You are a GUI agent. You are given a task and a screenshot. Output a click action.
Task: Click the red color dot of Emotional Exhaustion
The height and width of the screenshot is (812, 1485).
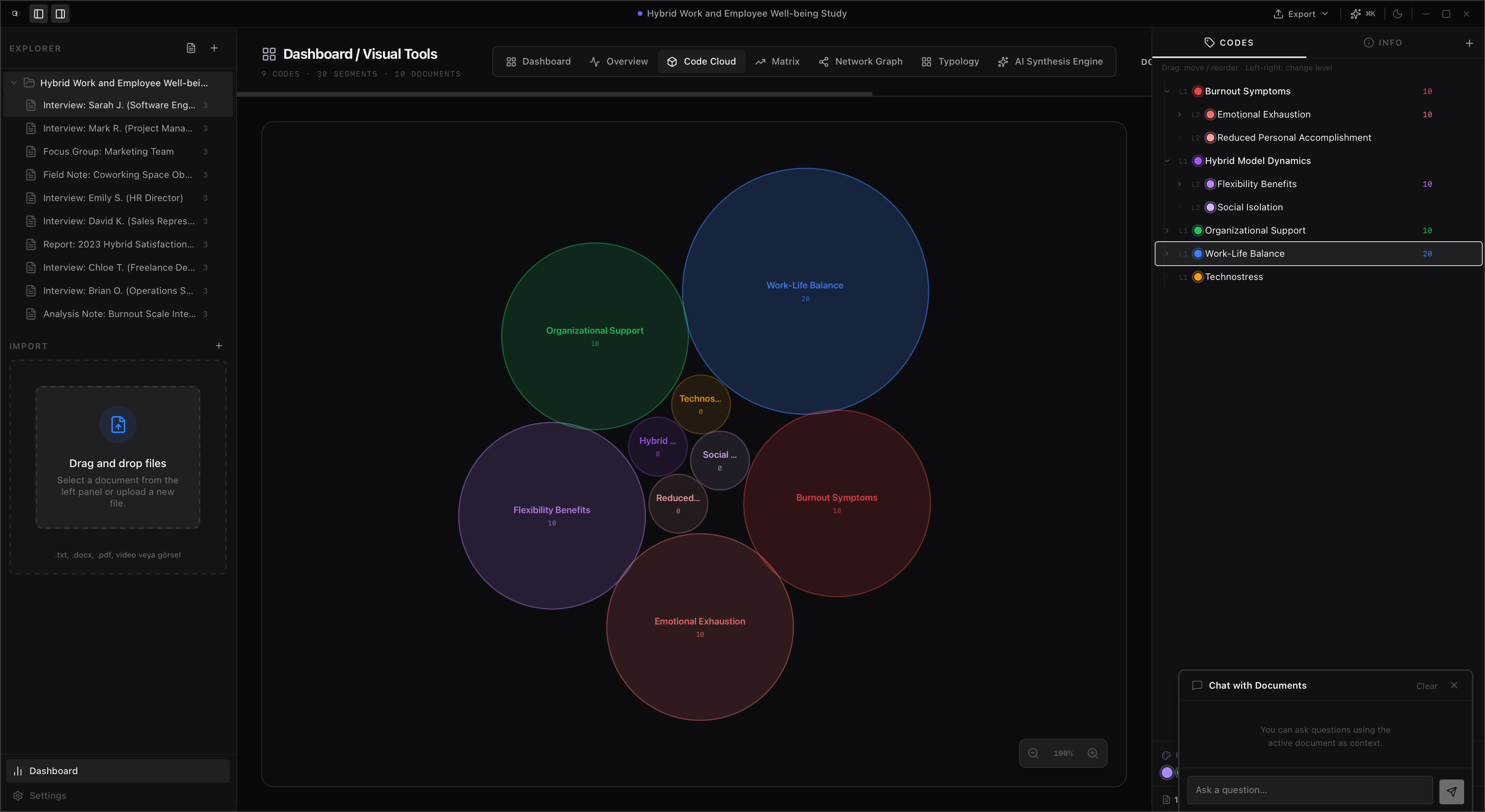(1210, 114)
